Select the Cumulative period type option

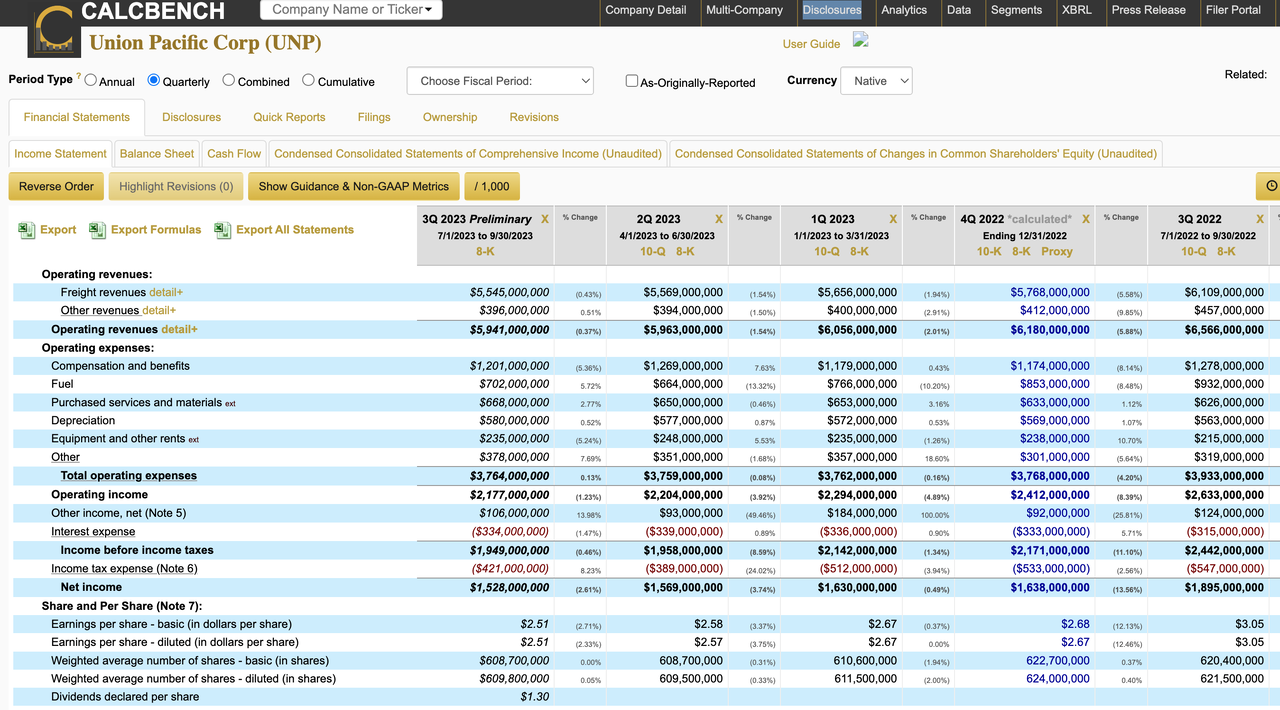point(308,81)
